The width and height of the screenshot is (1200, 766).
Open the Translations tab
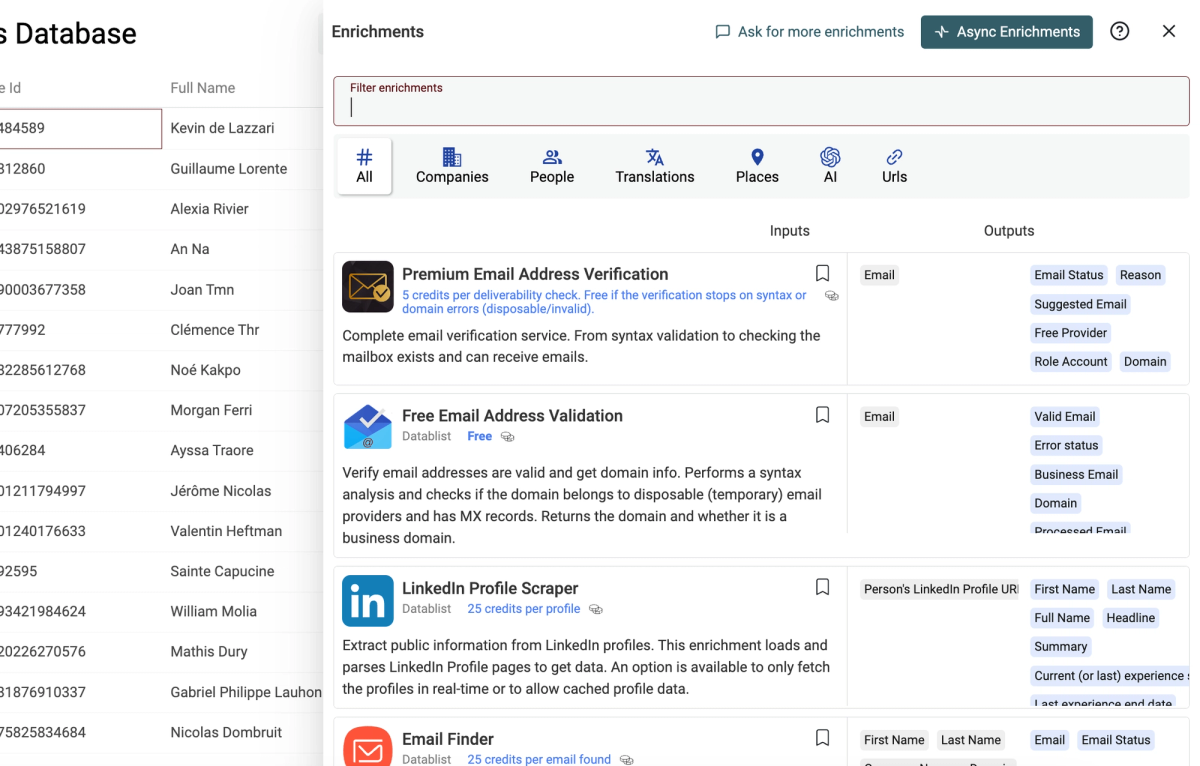coord(655,166)
